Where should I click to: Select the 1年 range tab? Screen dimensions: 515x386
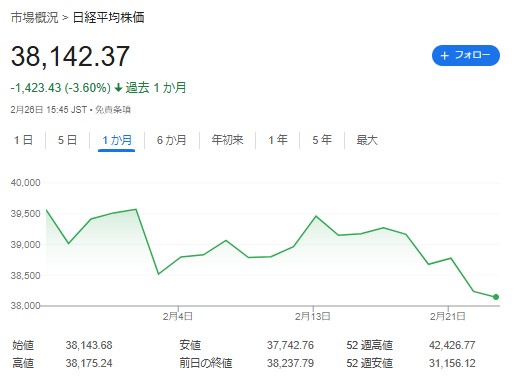278,140
